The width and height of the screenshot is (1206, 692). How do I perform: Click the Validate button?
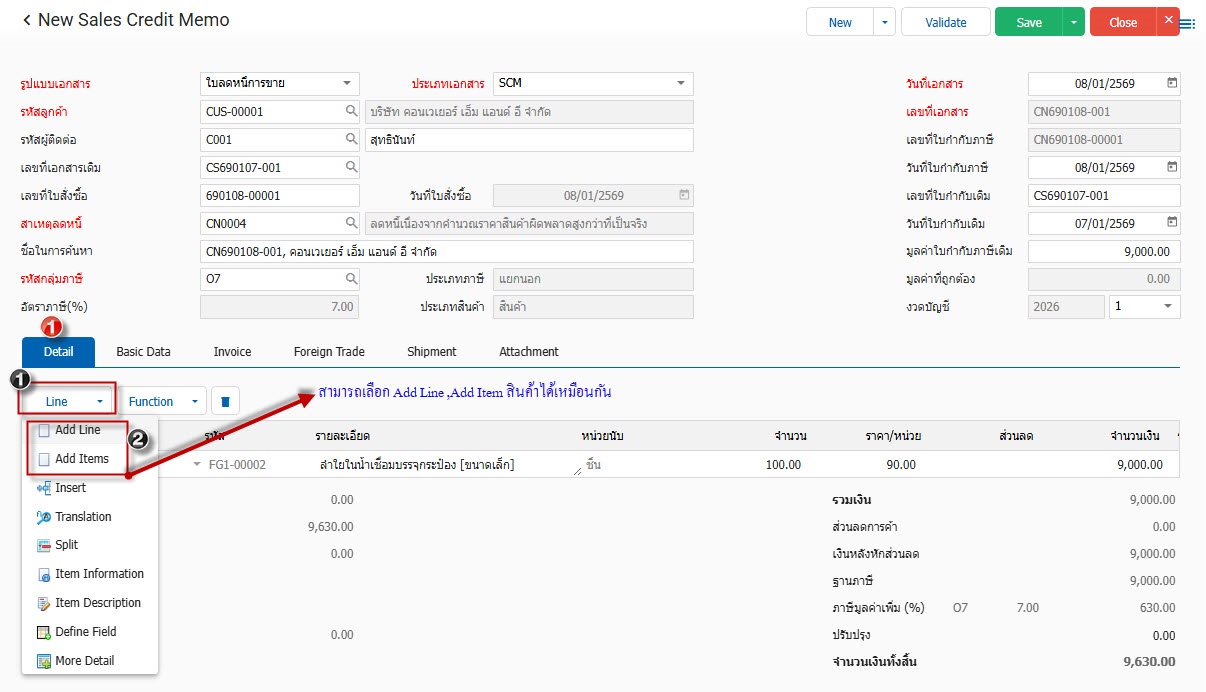tap(945, 23)
